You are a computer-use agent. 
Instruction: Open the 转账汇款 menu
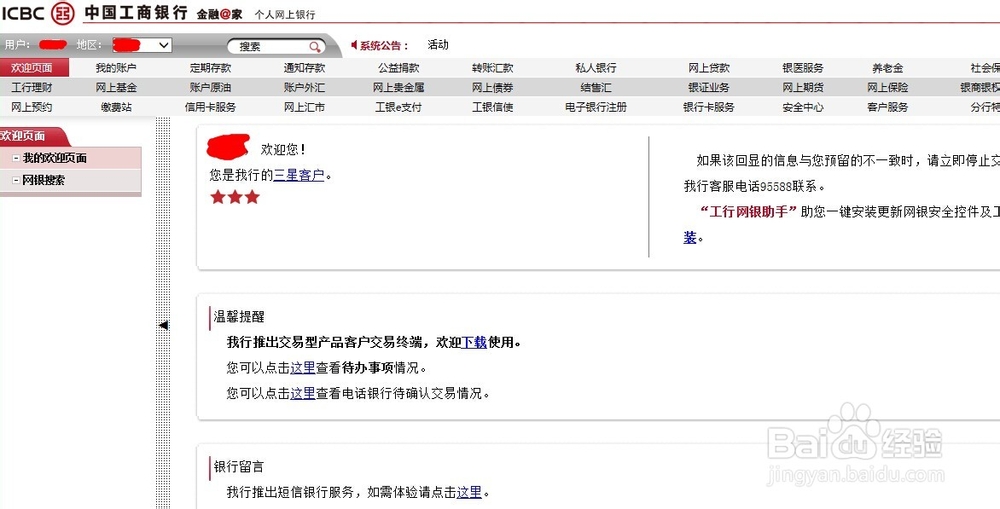point(492,68)
